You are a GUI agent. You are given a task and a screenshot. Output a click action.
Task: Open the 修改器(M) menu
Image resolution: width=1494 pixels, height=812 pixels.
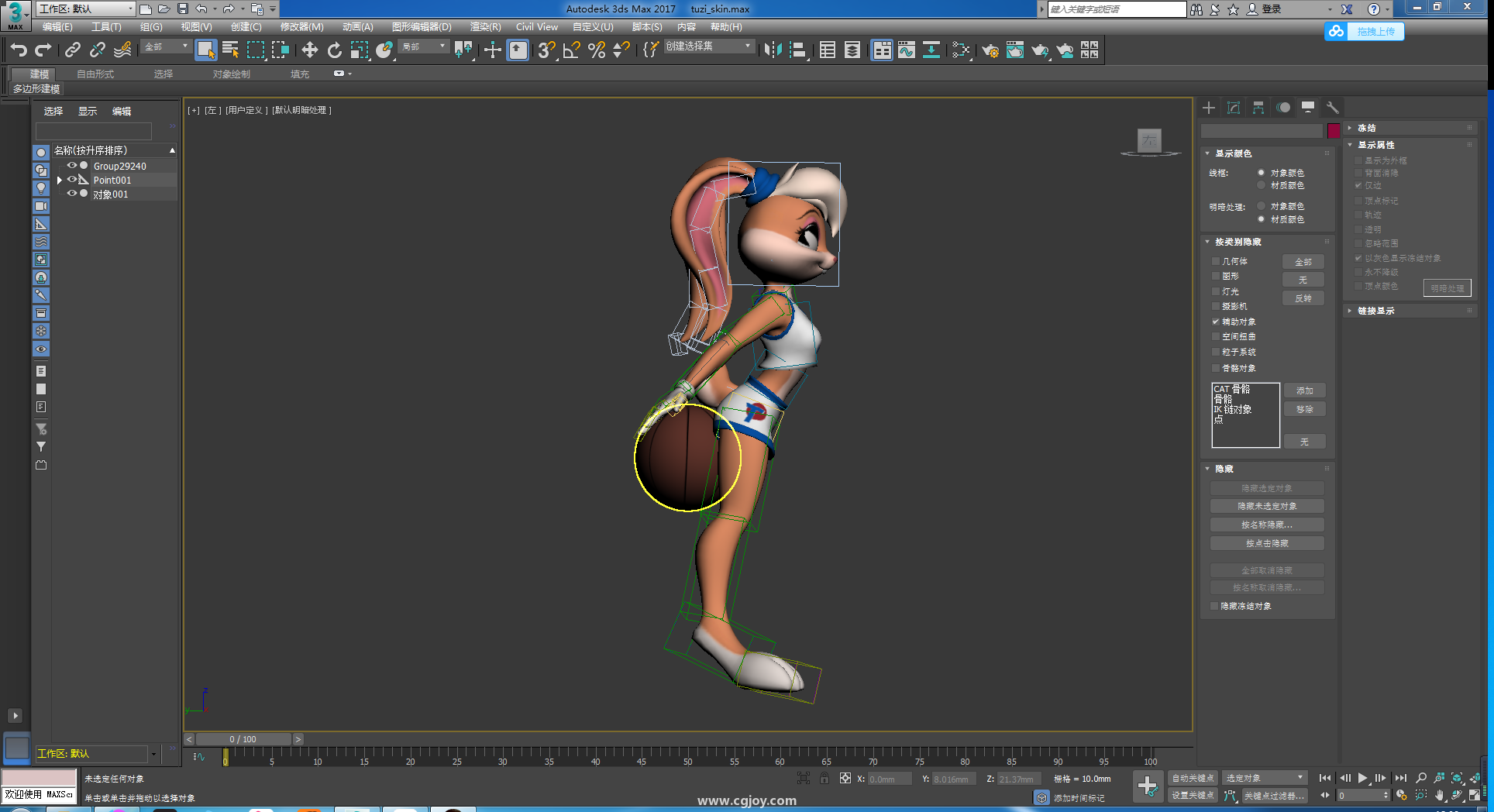pos(301,27)
